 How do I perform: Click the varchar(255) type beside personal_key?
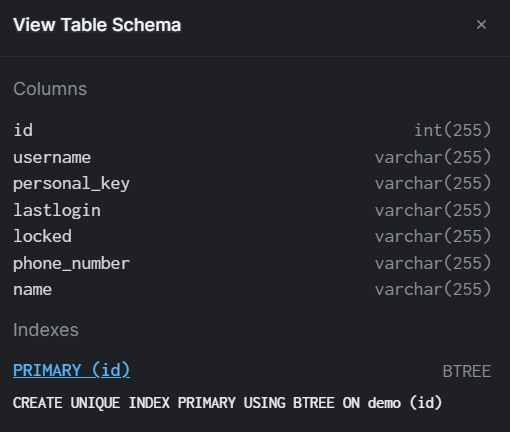(433, 183)
